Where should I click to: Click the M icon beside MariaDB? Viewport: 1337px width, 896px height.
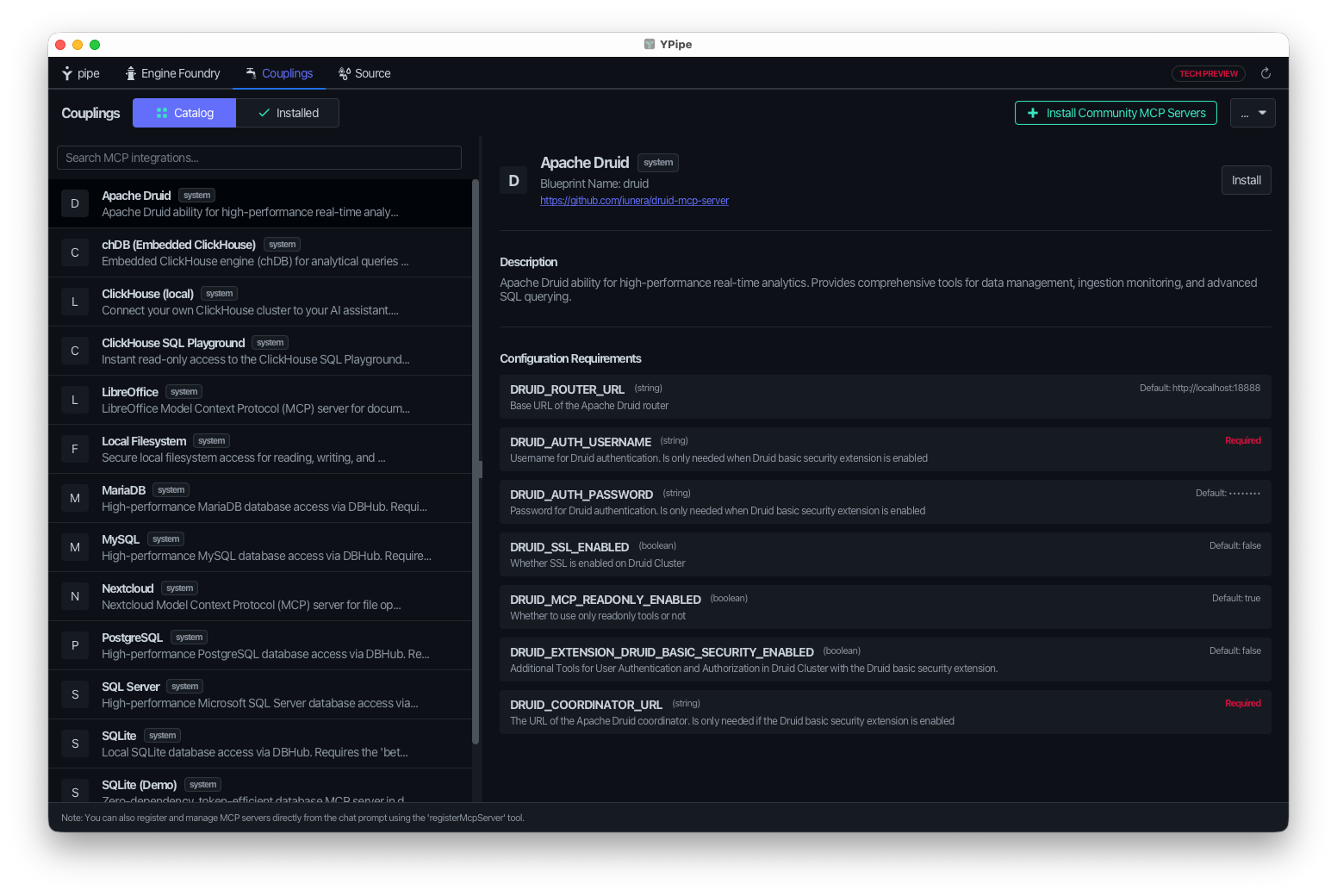coord(75,498)
